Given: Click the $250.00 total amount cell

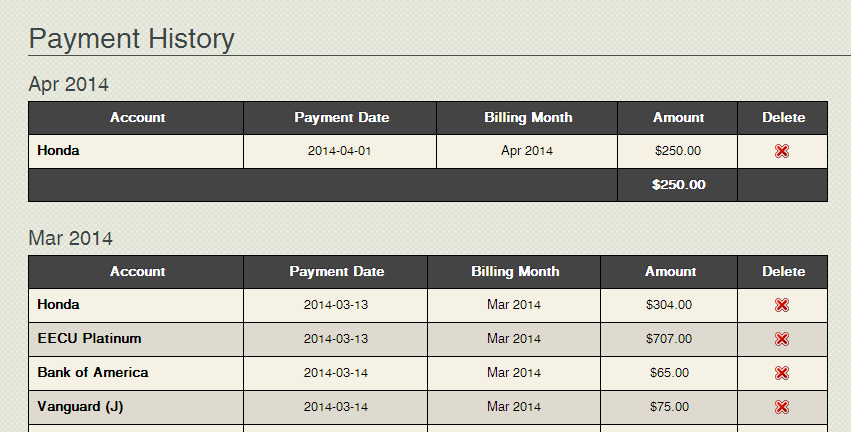Looking at the screenshot, I should 678,185.
